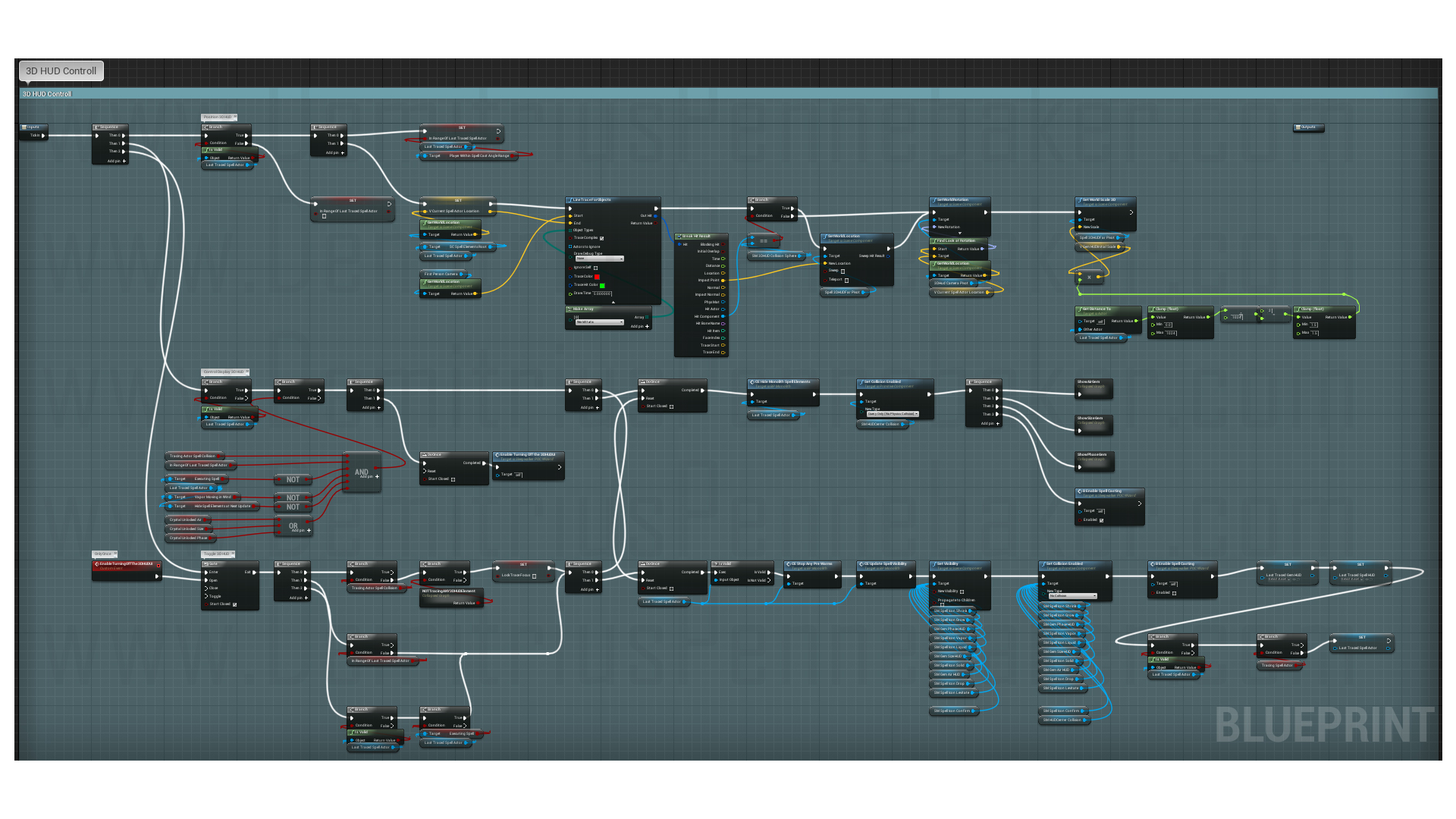Select the Control Display 3D HUD comment bubble
Image resolution: width=1456 pixels, height=819 pixels.
(x=225, y=372)
